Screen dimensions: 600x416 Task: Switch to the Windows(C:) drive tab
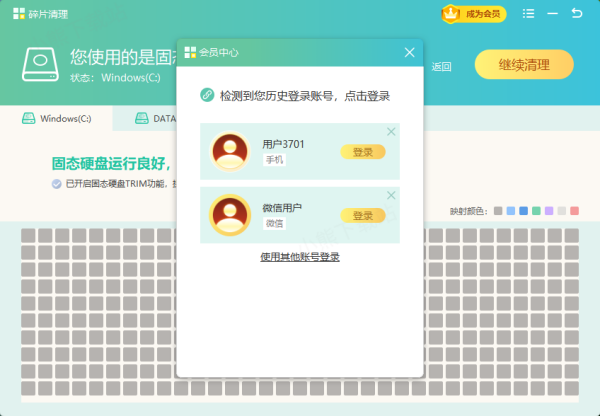coord(56,118)
